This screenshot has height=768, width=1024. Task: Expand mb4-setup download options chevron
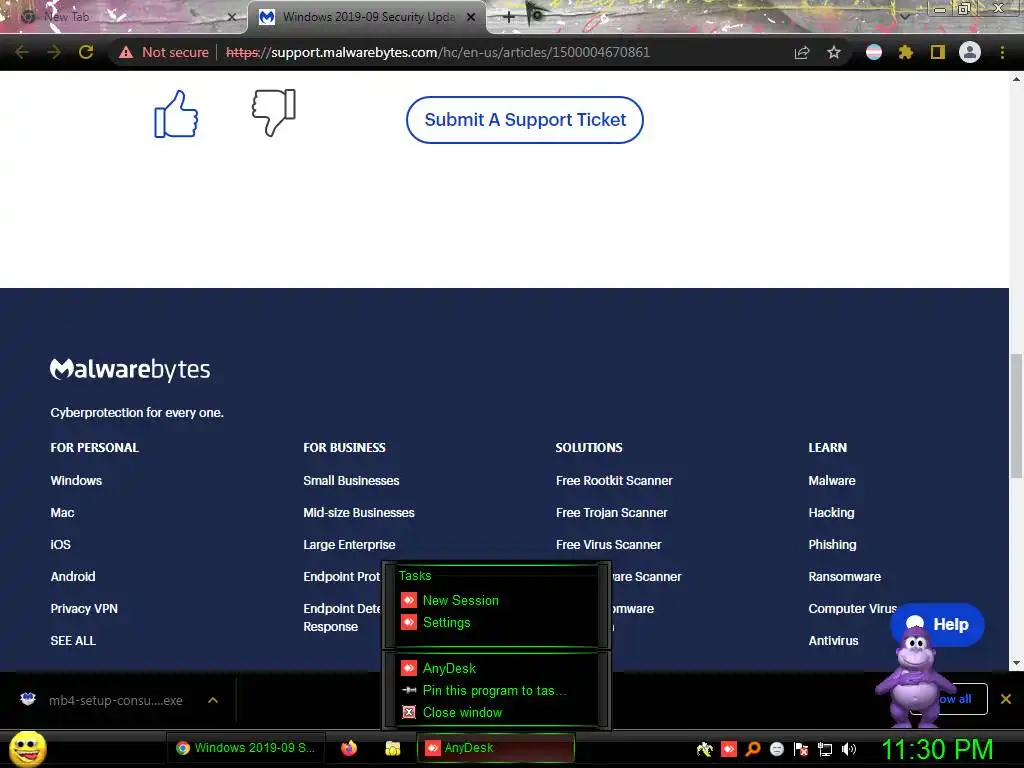(x=213, y=700)
